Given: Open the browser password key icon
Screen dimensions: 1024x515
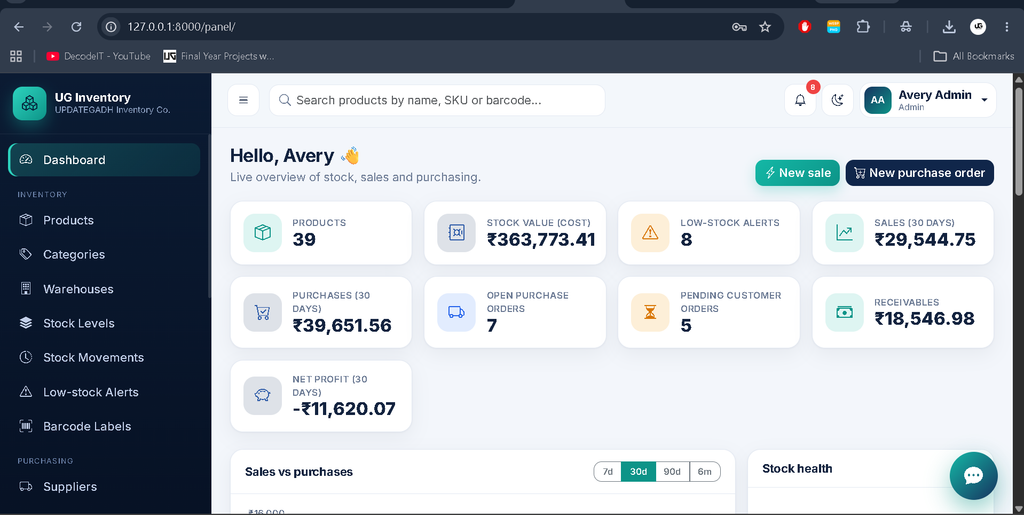Looking at the screenshot, I should pos(739,27).
